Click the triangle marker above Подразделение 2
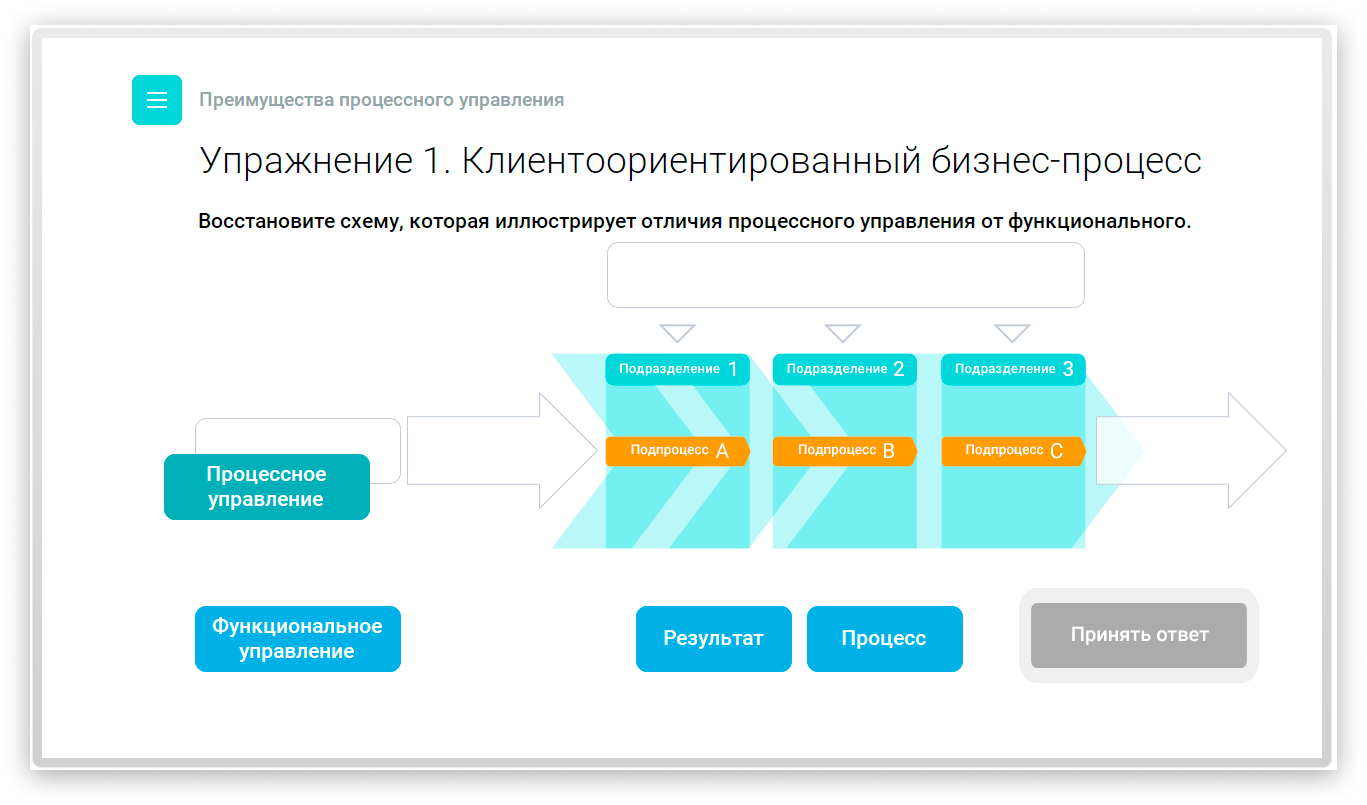 click(x=842, y=333)
